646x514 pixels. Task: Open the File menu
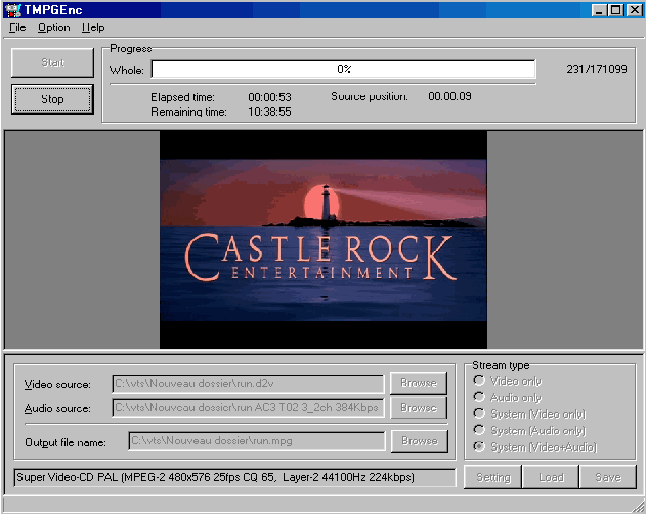18,28
